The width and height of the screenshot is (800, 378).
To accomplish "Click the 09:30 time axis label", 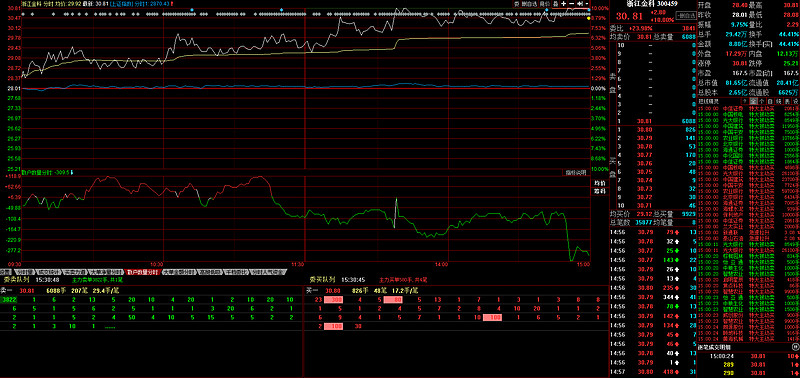I will coord(14,264).
